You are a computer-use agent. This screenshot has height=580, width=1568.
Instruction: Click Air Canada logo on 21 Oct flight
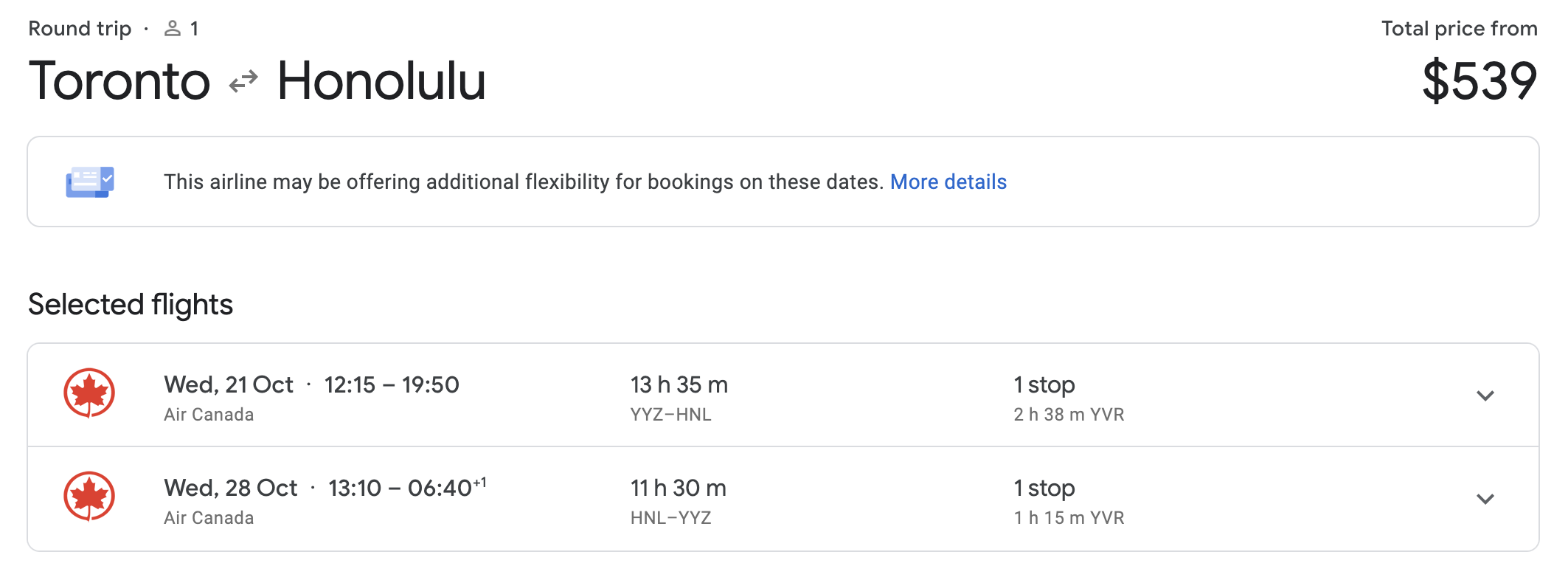click(89, 393)
